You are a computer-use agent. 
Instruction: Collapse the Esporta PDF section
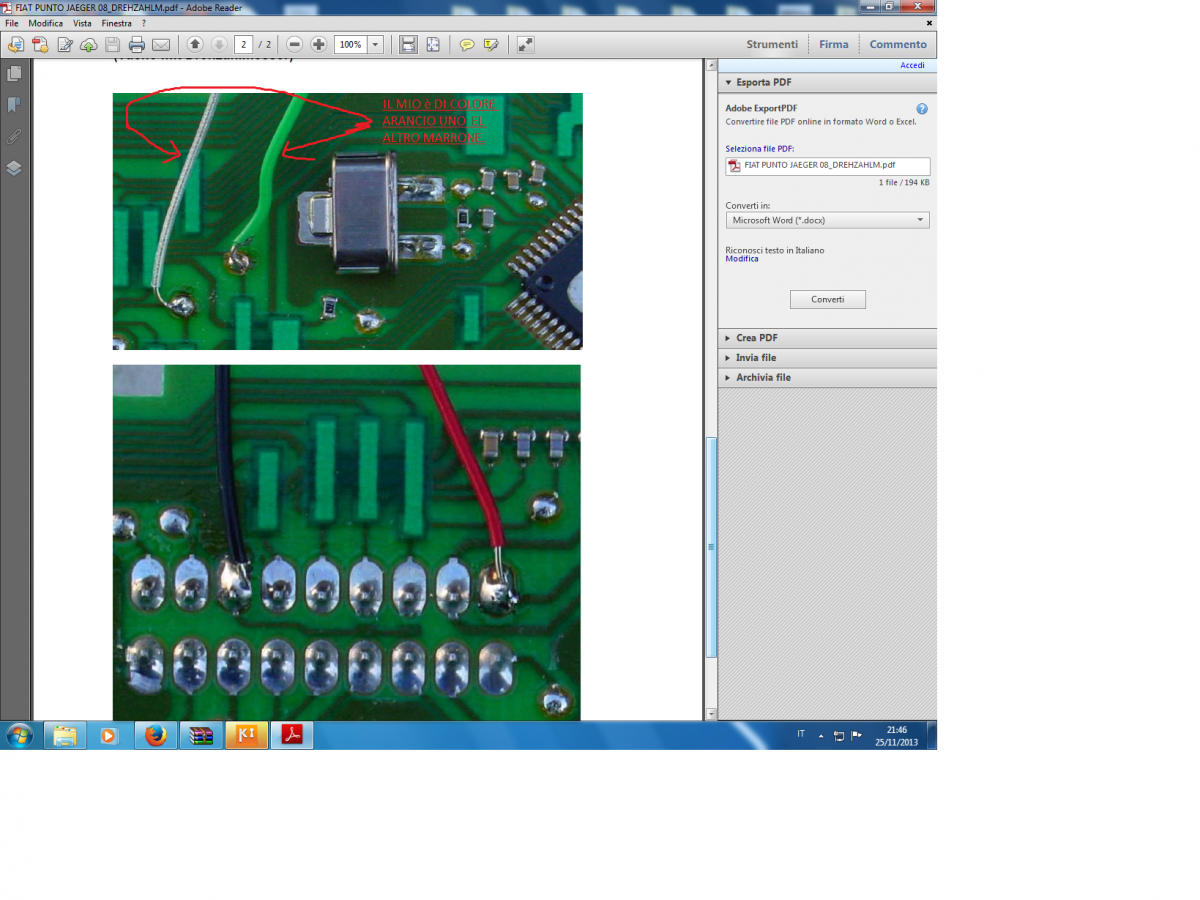(x=827, y=82)
